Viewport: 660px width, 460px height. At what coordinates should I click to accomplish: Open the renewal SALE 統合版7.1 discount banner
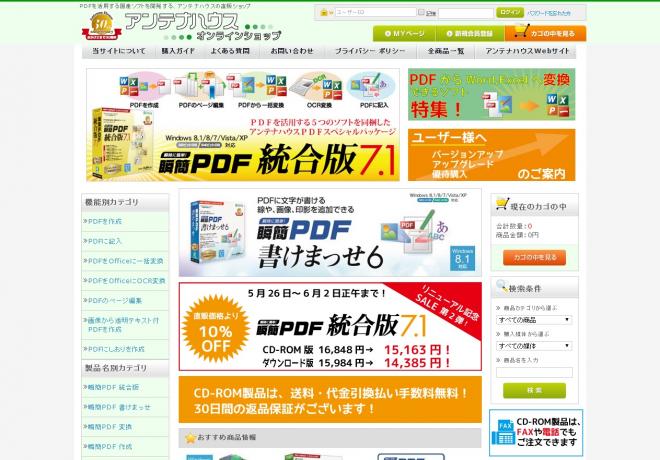click(330, 327)
